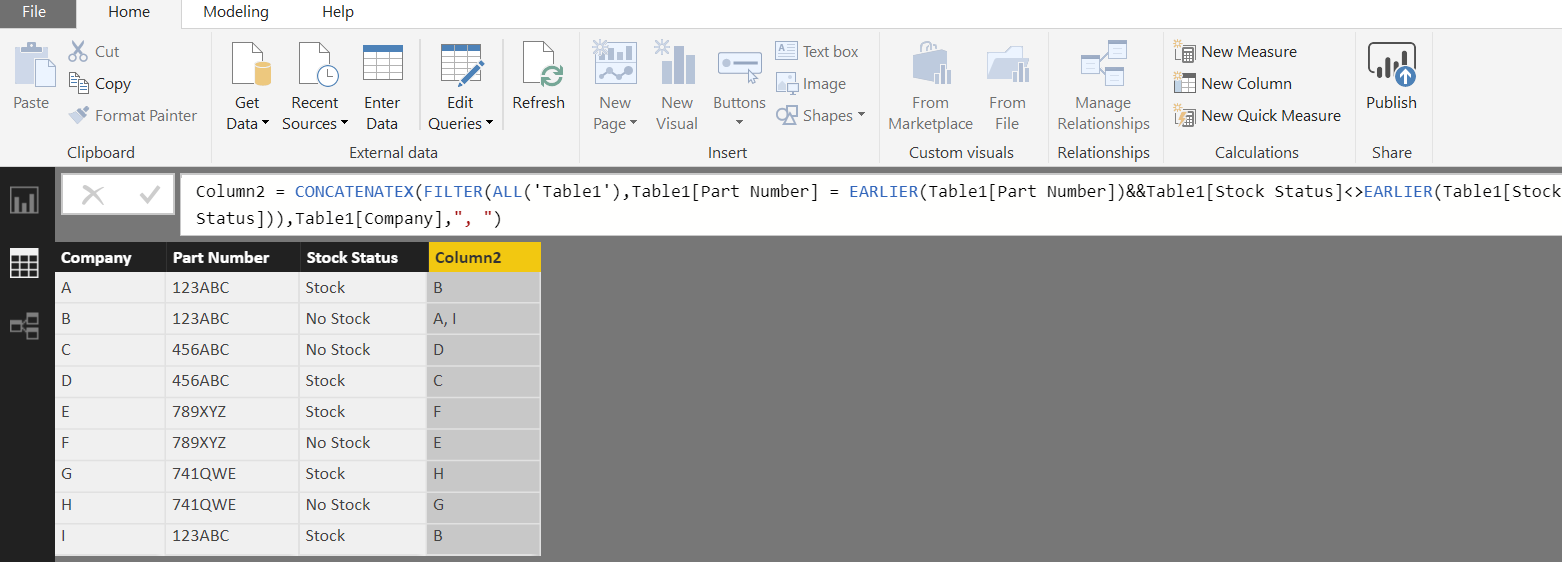The image size is (1562, 562).
Task: Create a New Quick Measure
Action: (1257, 116)
